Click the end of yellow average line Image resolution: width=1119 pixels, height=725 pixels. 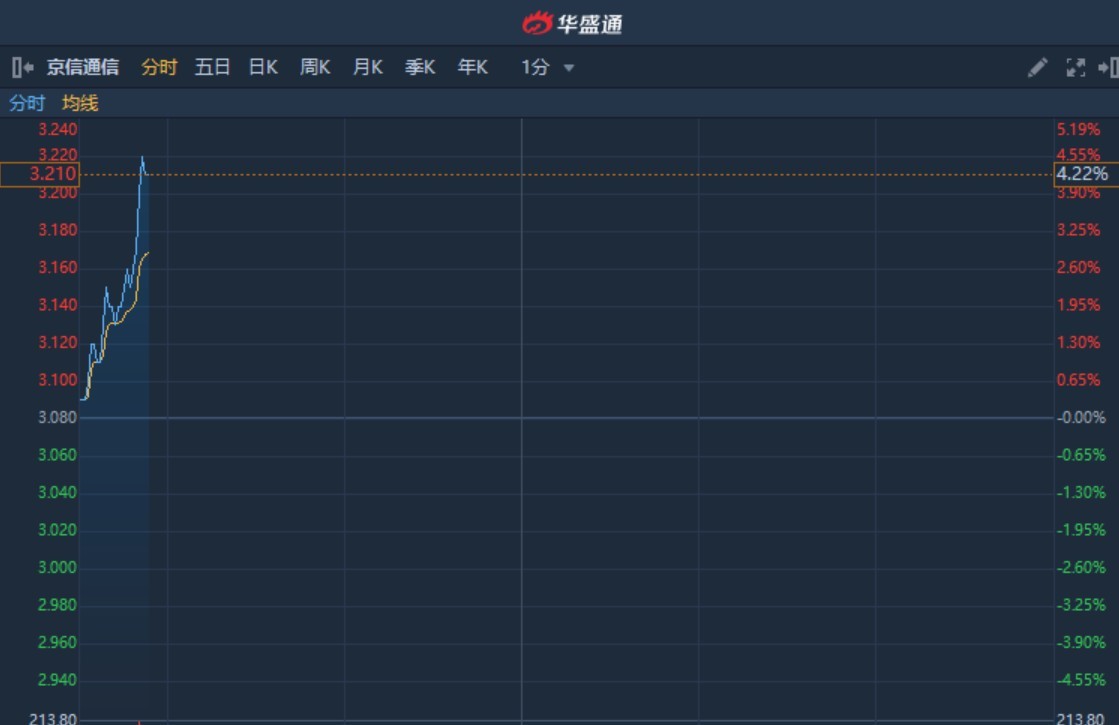(x=148, y=253)
